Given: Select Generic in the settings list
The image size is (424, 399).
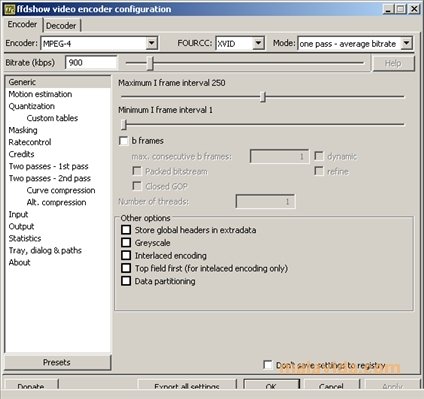Looking at the screenshot, I should tap(58, 82).
